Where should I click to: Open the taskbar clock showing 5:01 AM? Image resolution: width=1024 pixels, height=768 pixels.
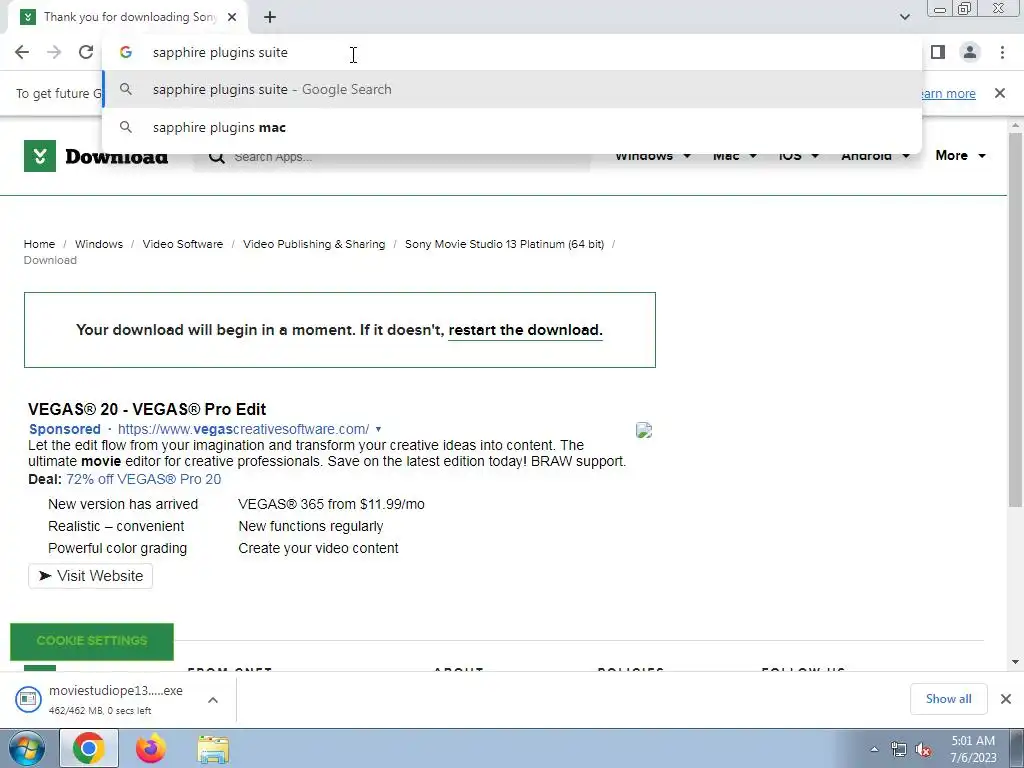click(x=973, y=749)
